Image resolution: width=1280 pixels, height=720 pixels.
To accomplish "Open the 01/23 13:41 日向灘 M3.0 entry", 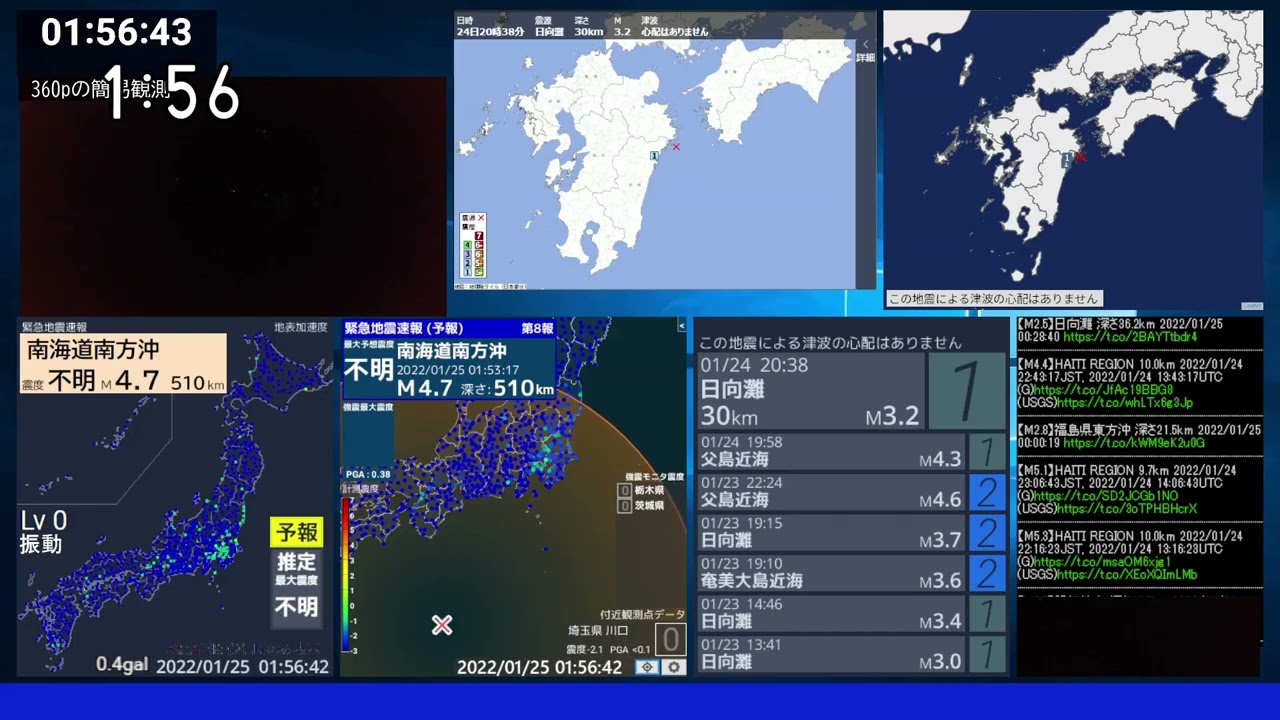I will pos(831,654).
